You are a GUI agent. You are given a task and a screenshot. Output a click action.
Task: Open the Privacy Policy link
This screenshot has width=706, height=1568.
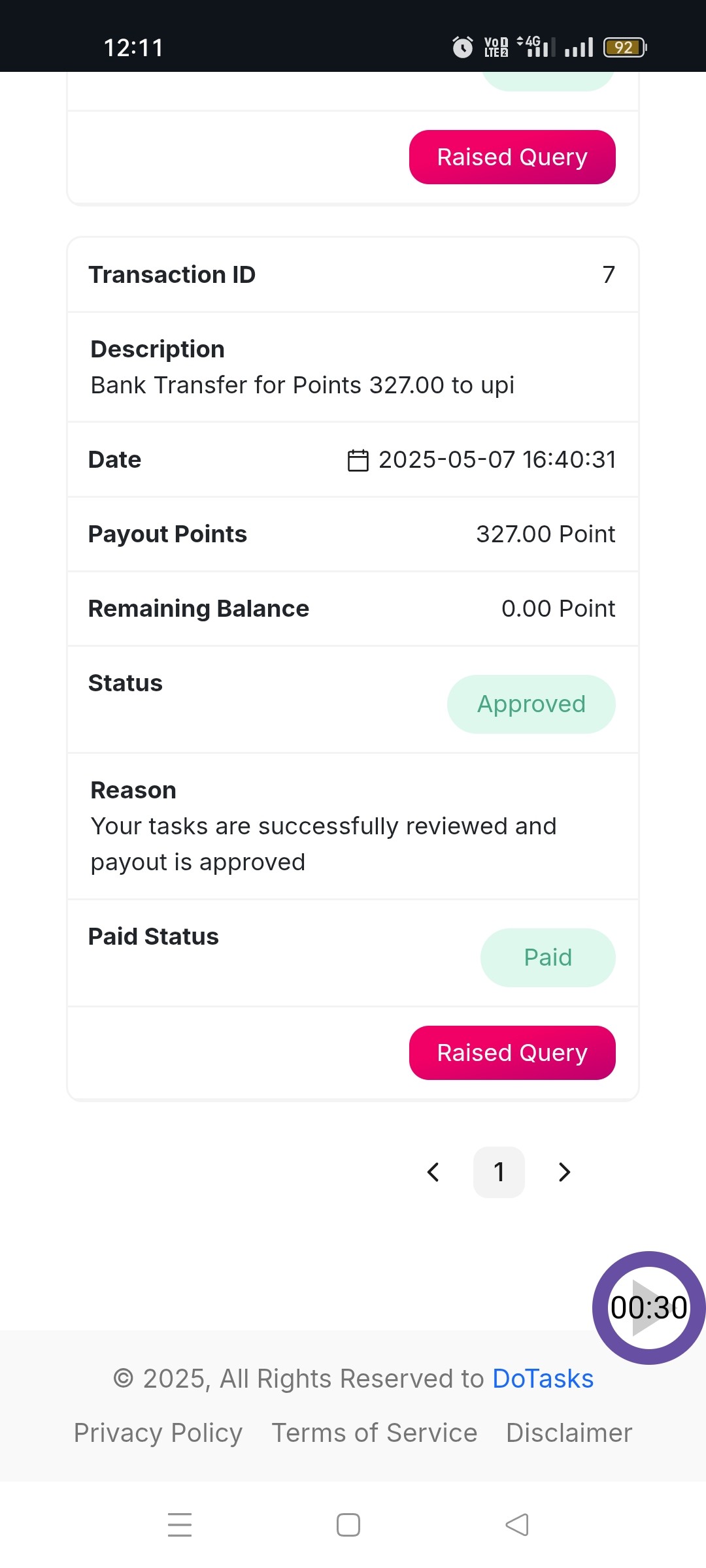(158, 1433)
